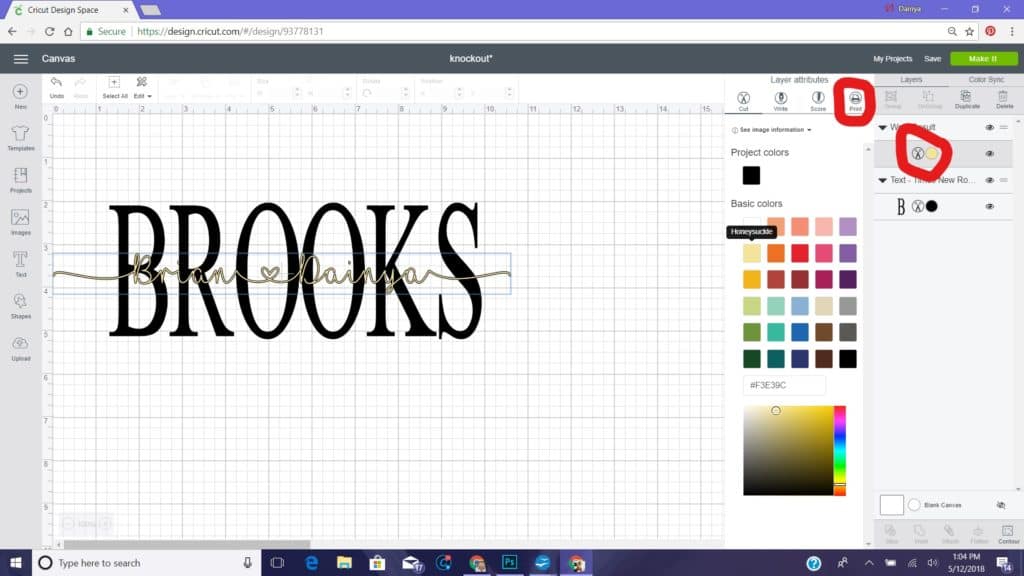Screen dimensions: 1024x576
Task: Pick the red basic color swatch
Action: click(799, 253)
